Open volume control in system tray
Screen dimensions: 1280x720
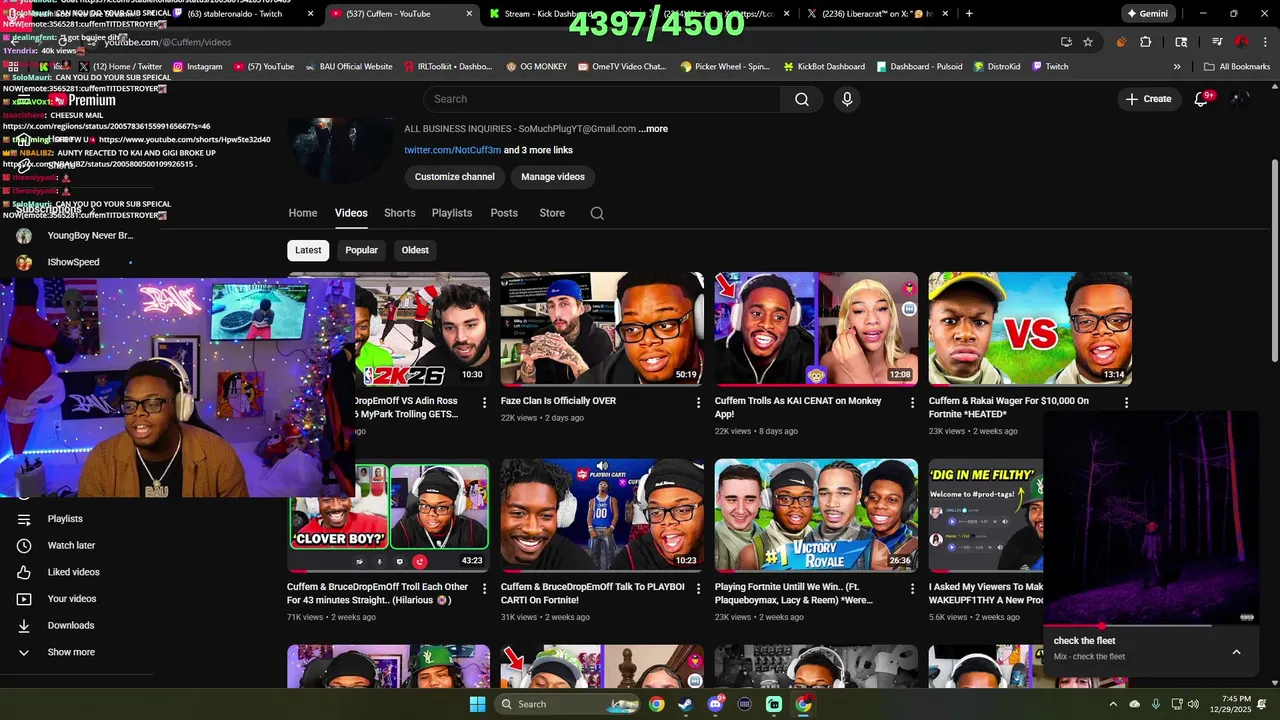click(1193, 704)
